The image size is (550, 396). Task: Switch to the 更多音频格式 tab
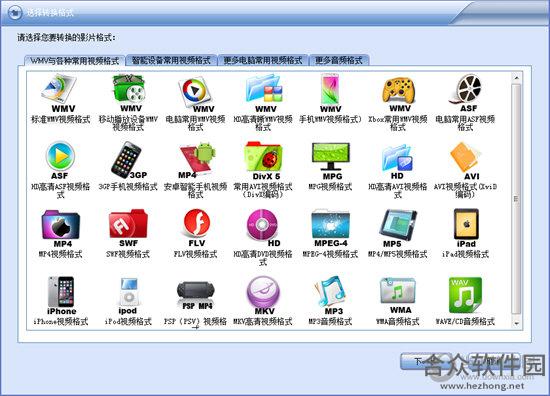tap(339, 60)
